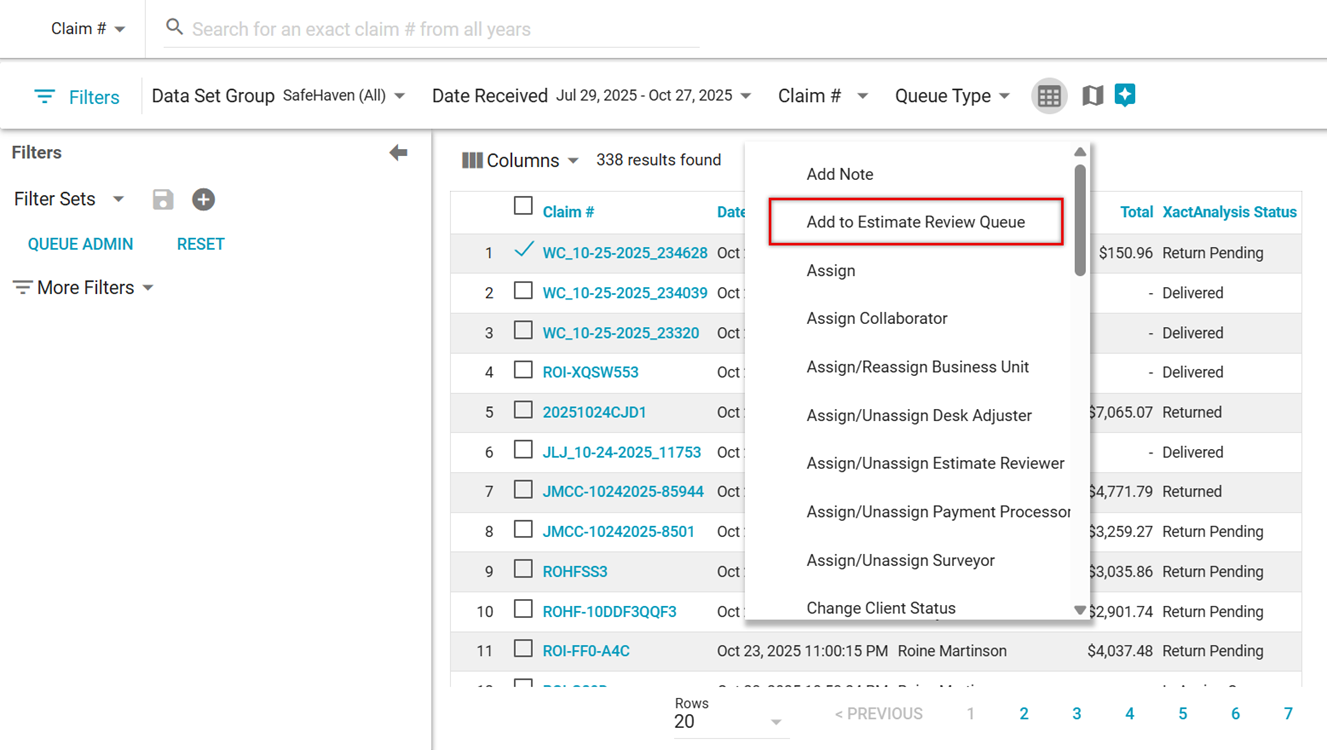Open the Data Set Group dropdown
This screenshot has width=1327, height=750.
tap(343, 96)
